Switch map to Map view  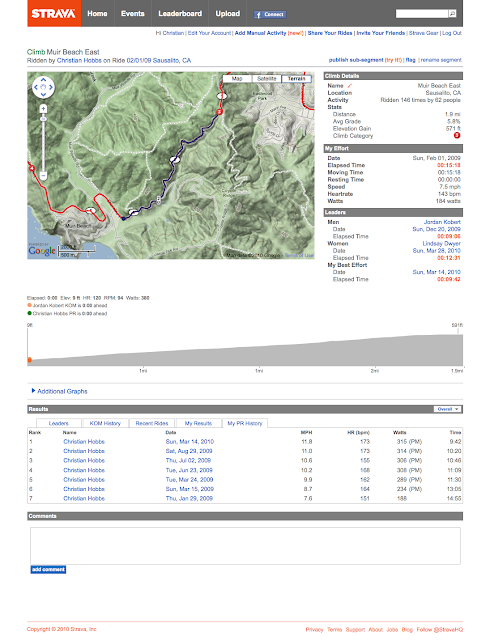click(237, 78)
